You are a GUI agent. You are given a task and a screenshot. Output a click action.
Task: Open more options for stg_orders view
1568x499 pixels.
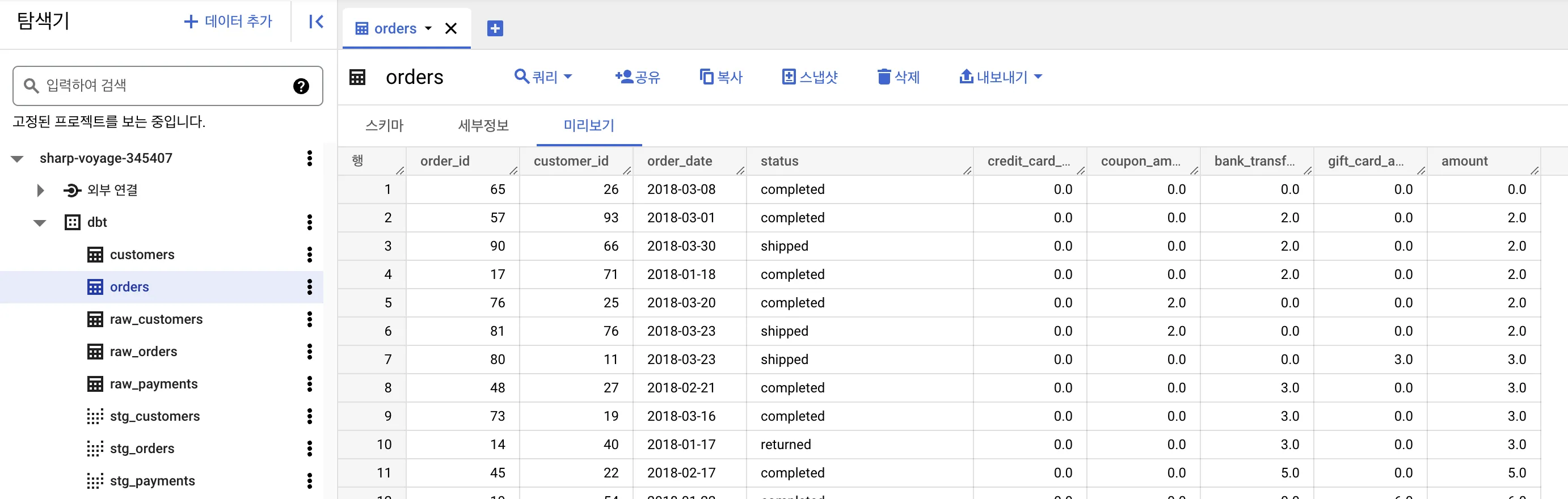(310, 449)
